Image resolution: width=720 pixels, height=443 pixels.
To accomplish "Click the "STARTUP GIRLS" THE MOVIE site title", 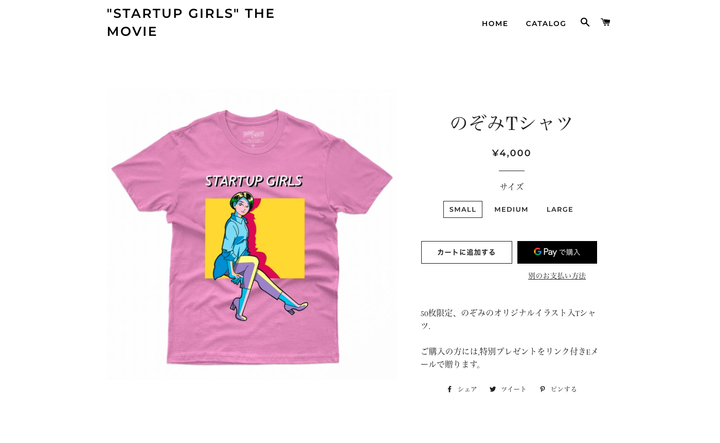I will (x=191, y=22).
